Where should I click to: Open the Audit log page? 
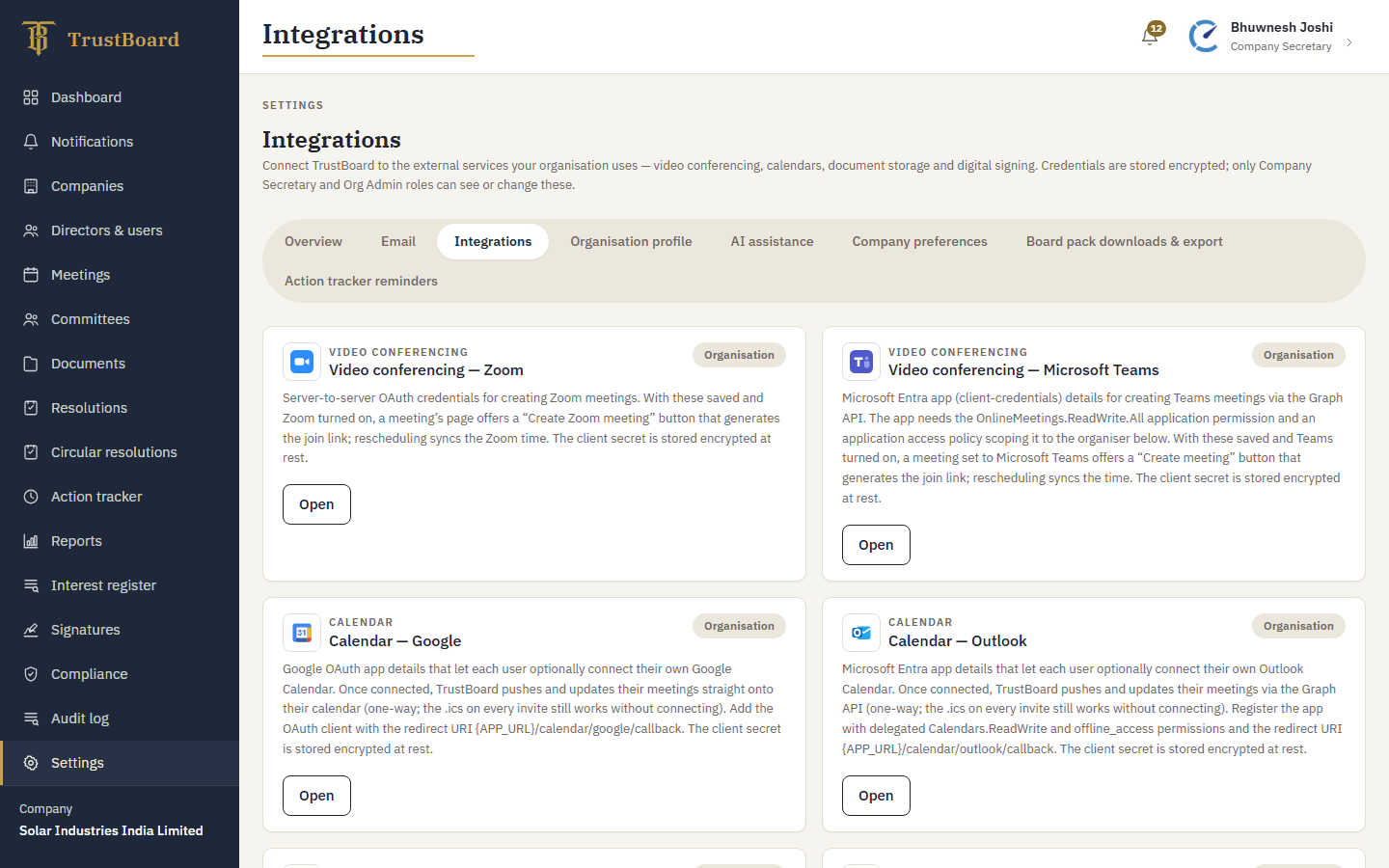pos(120,719)
